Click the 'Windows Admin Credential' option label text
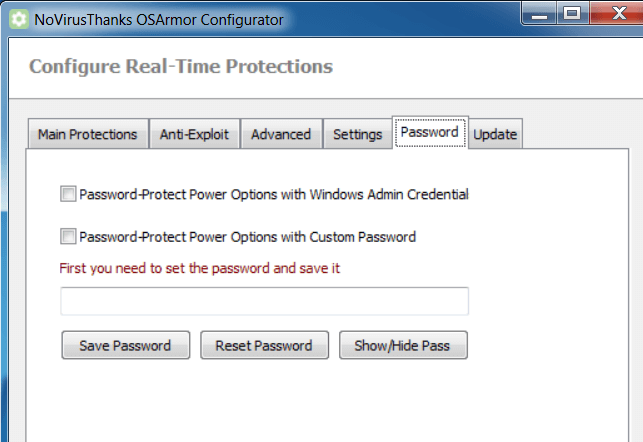This screenshot has height=442, width=643. [x=389, y=194]
